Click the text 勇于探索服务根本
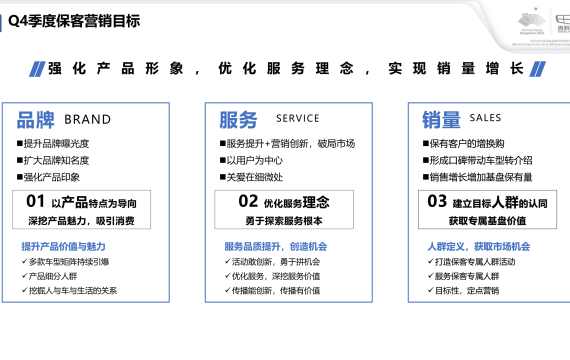This screenshot has width=570, height=360. point(284,221)
